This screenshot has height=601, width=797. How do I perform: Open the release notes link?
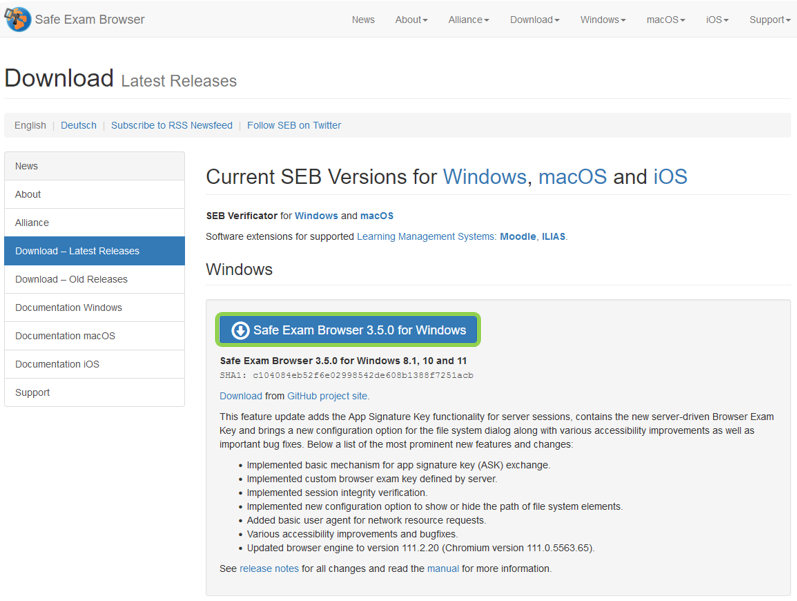pos(269,569)
